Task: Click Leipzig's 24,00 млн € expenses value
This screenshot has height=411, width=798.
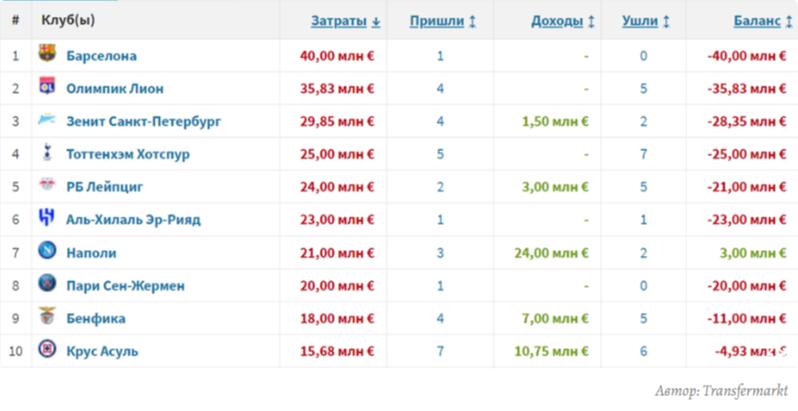Action: click(337, 187)
